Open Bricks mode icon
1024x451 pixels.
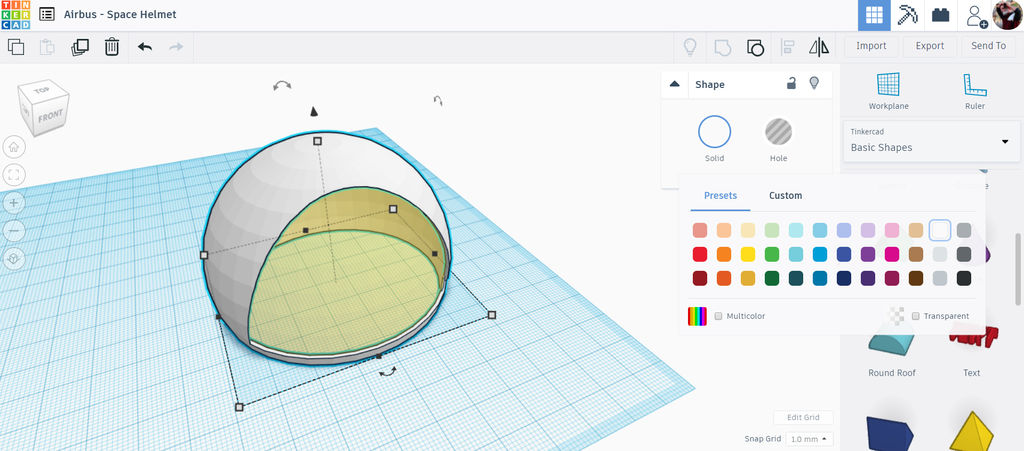[940, 15]
